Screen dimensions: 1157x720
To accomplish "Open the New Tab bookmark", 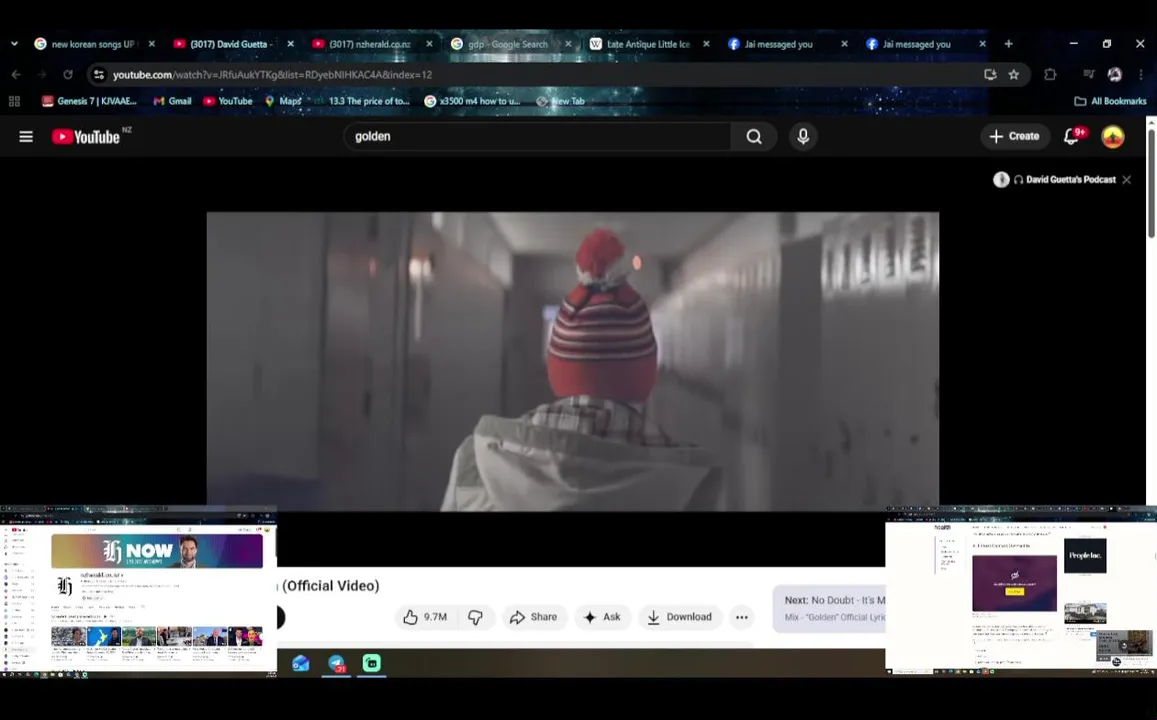I will click(x=561, y=101).
